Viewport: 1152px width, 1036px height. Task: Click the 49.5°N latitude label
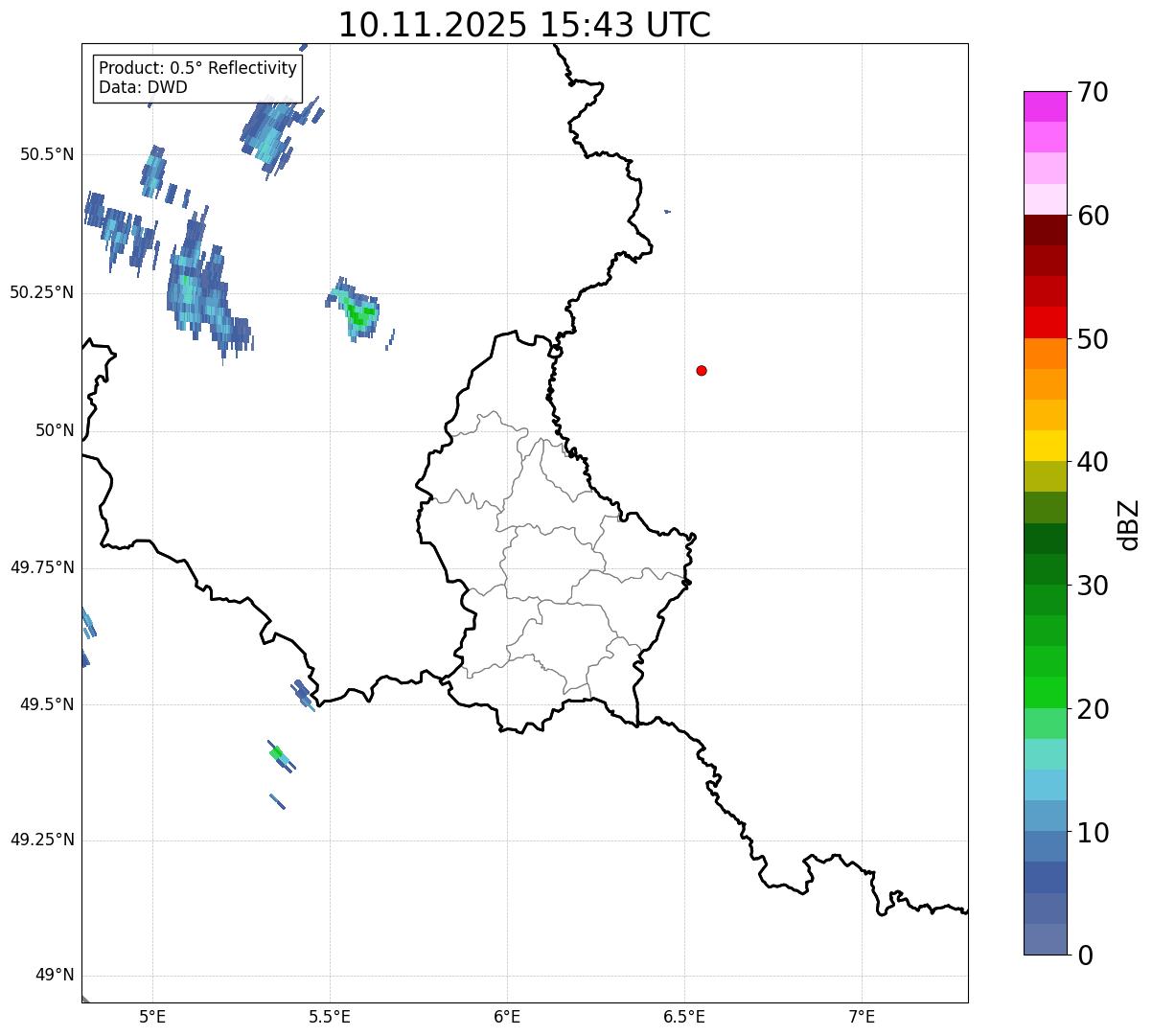[47, 704]
